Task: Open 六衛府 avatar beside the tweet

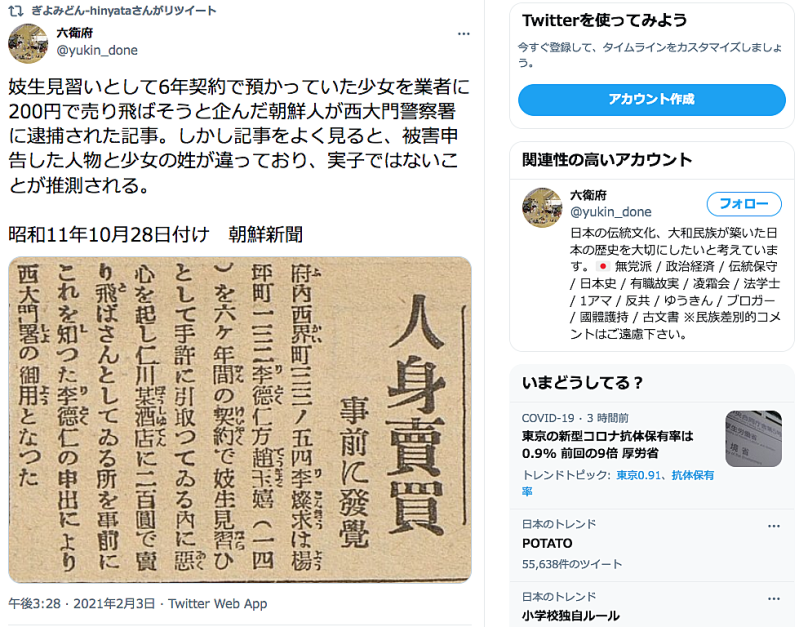Action: (x=28, y=43)
